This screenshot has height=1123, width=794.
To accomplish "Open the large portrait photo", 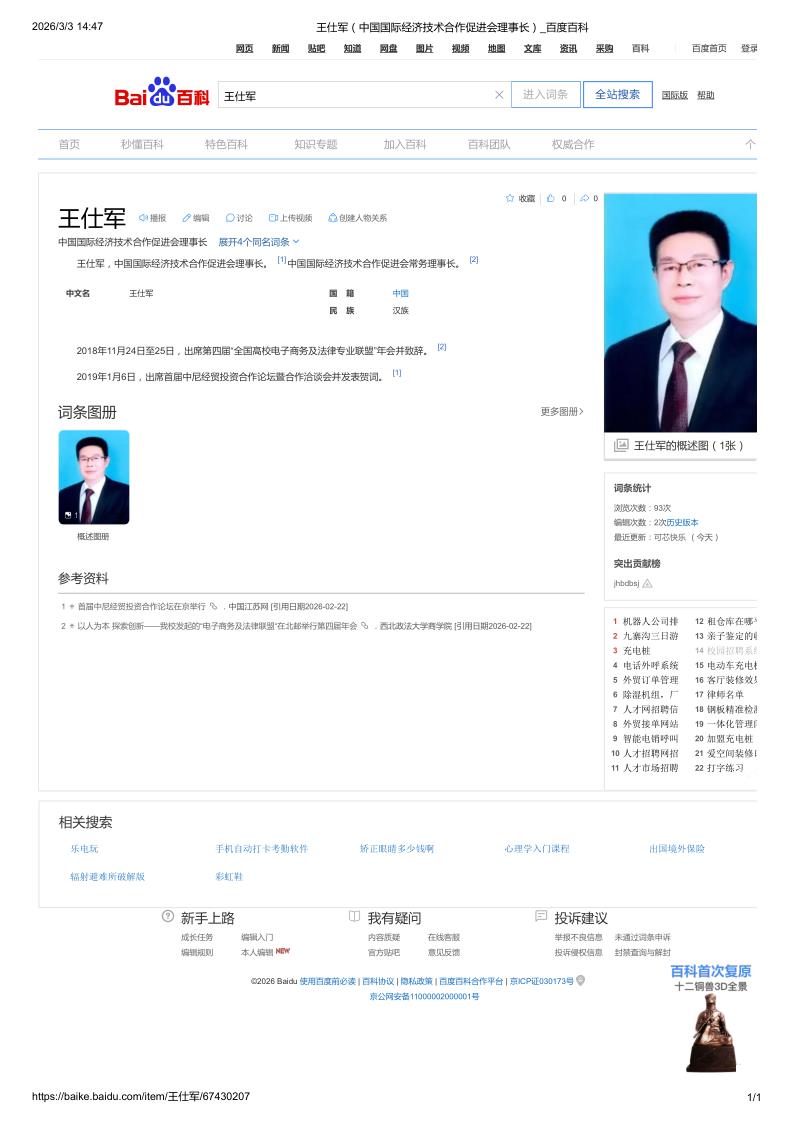I will click(x=680, y=312).
